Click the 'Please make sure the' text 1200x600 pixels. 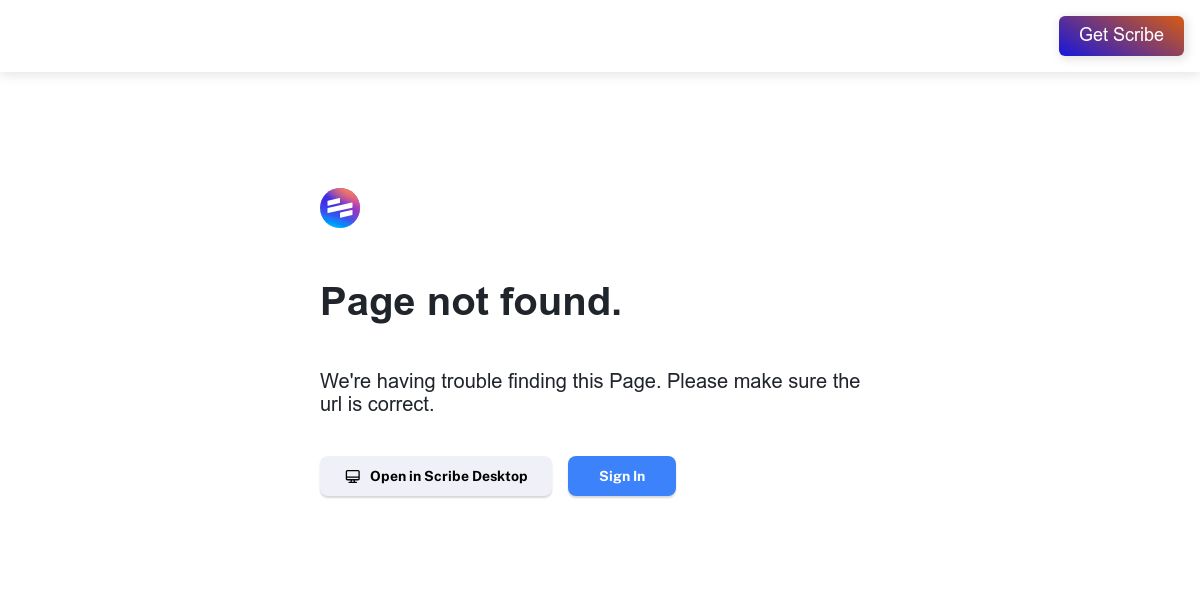764,381
